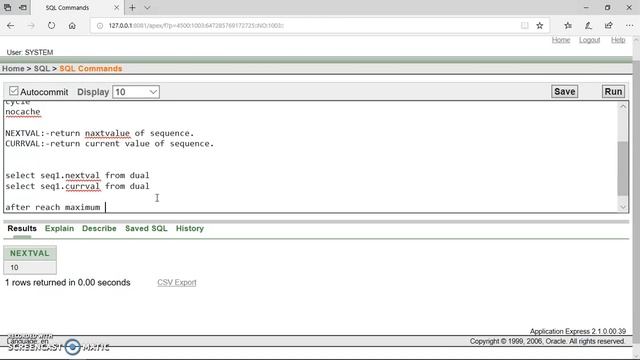Screen dimensions: 640x360
Task: Click the SQL editor scroll up arrow
Action: tap(623, 107)
